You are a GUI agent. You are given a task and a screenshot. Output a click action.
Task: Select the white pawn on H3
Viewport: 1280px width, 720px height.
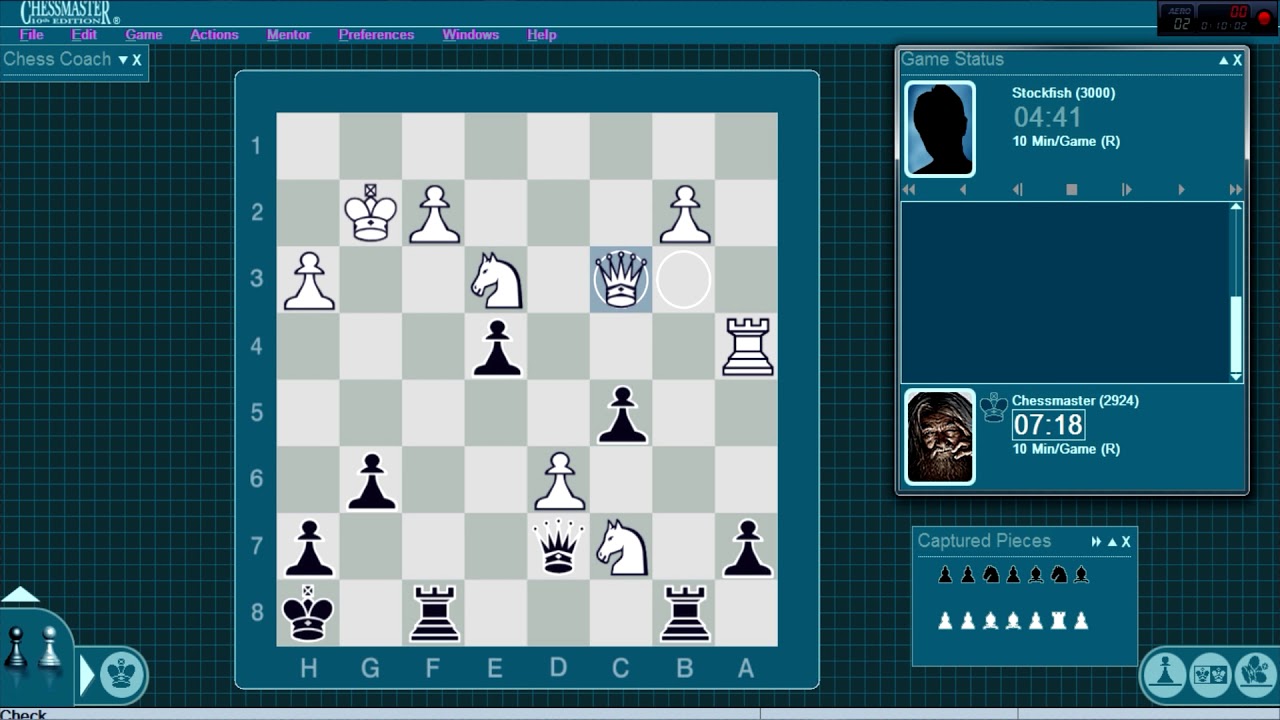(308, 280)
